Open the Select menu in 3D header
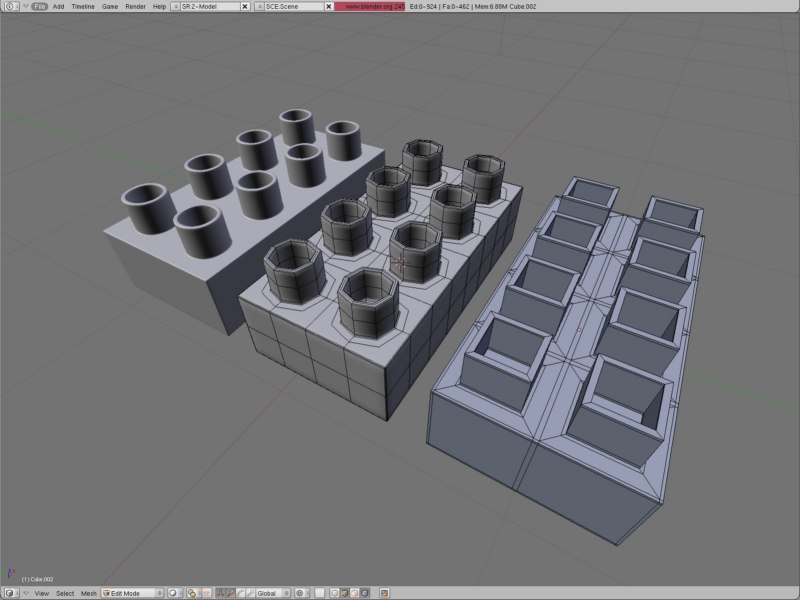Viewport: 800px width, 600px height. [65, 593]
